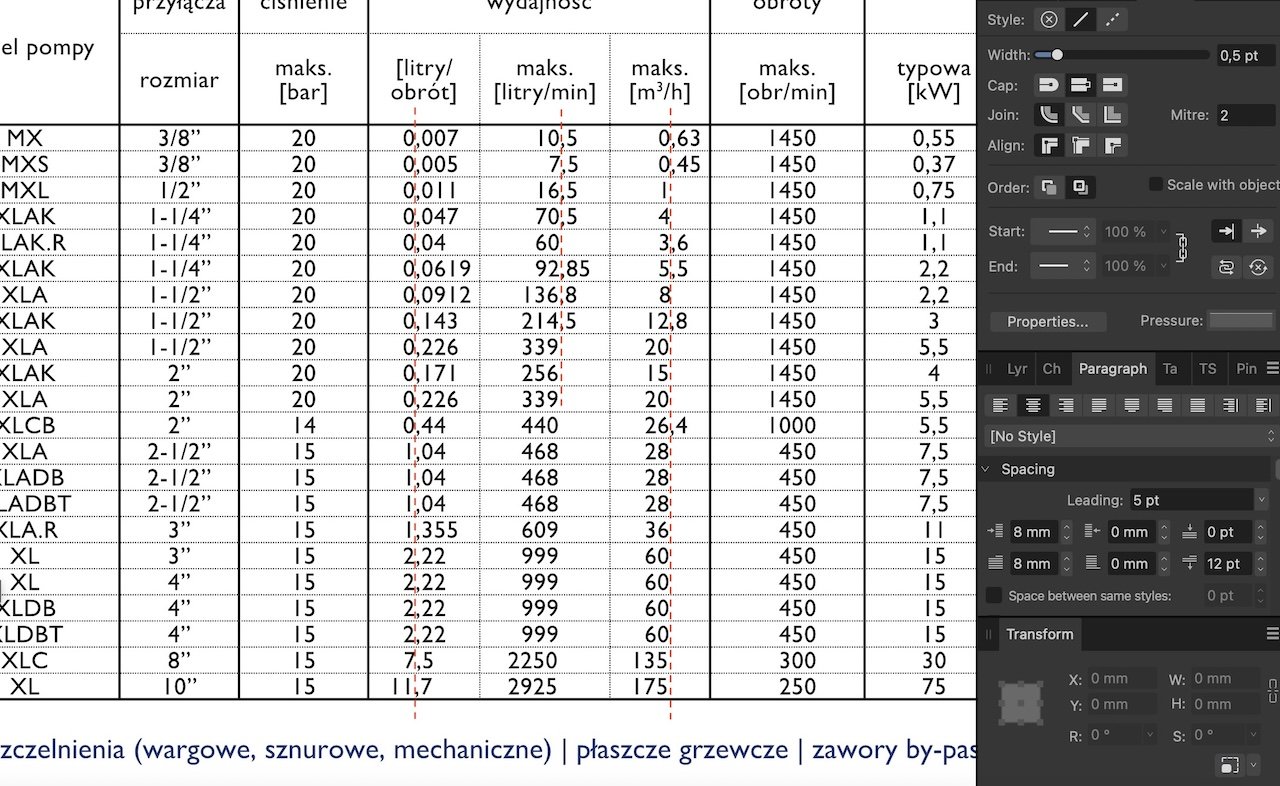The width and height of the screenshot is (1280, 786).
Task: Switch to the TS tab
Action: pos(1208,368)
